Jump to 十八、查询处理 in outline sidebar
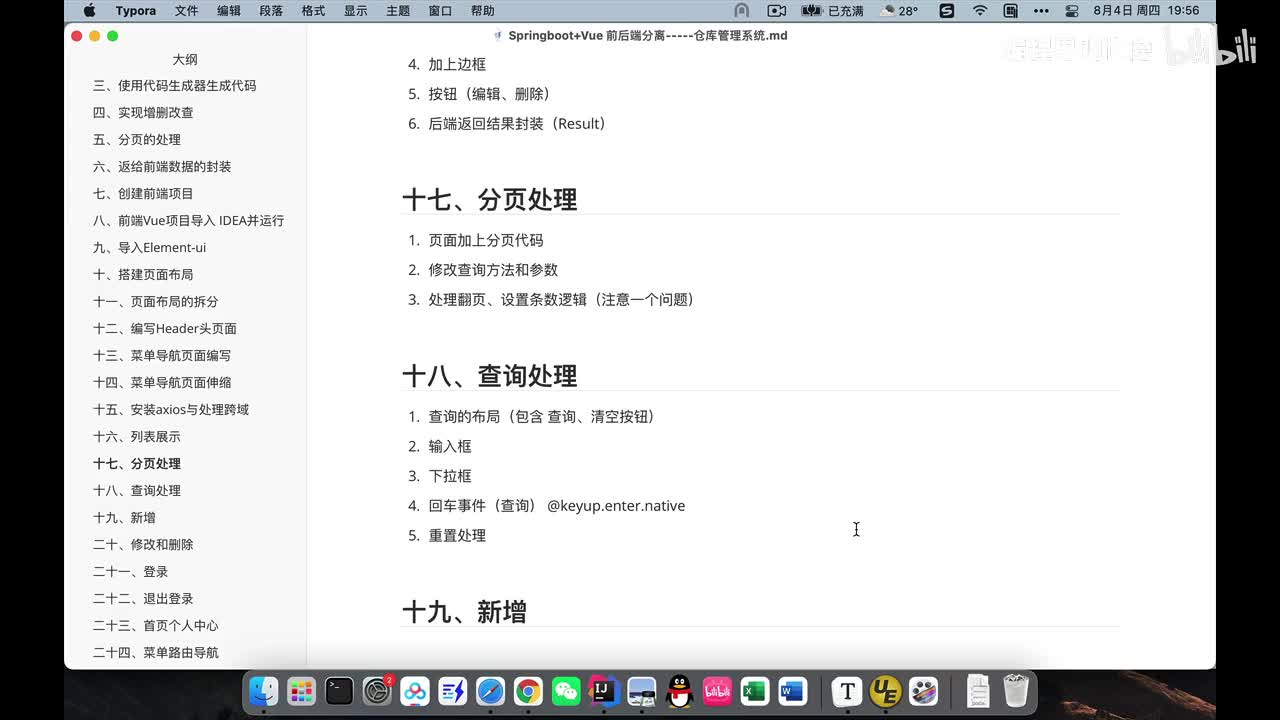The image size is (1280, 720). click(137, 491)
